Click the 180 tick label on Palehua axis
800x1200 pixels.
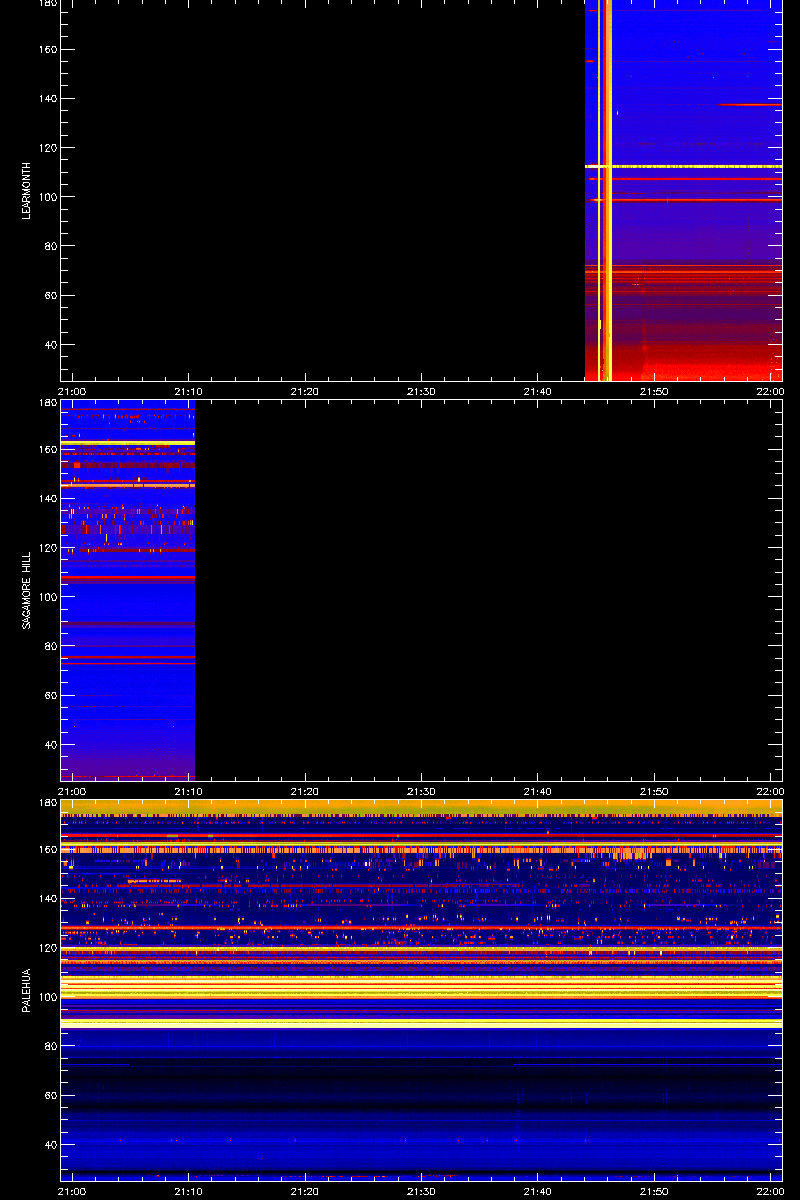point(46,803)
